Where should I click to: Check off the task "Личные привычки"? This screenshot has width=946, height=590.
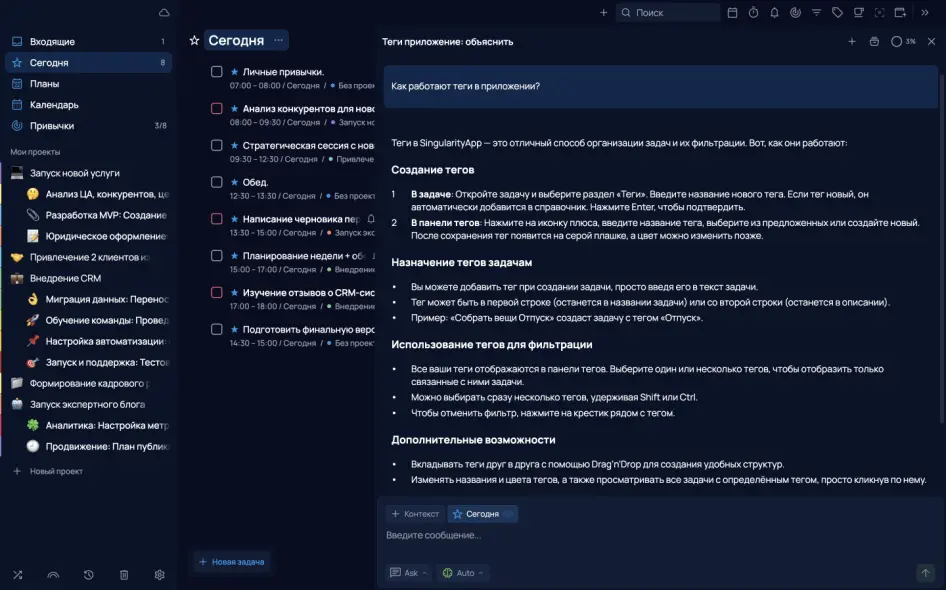[217, 72]
